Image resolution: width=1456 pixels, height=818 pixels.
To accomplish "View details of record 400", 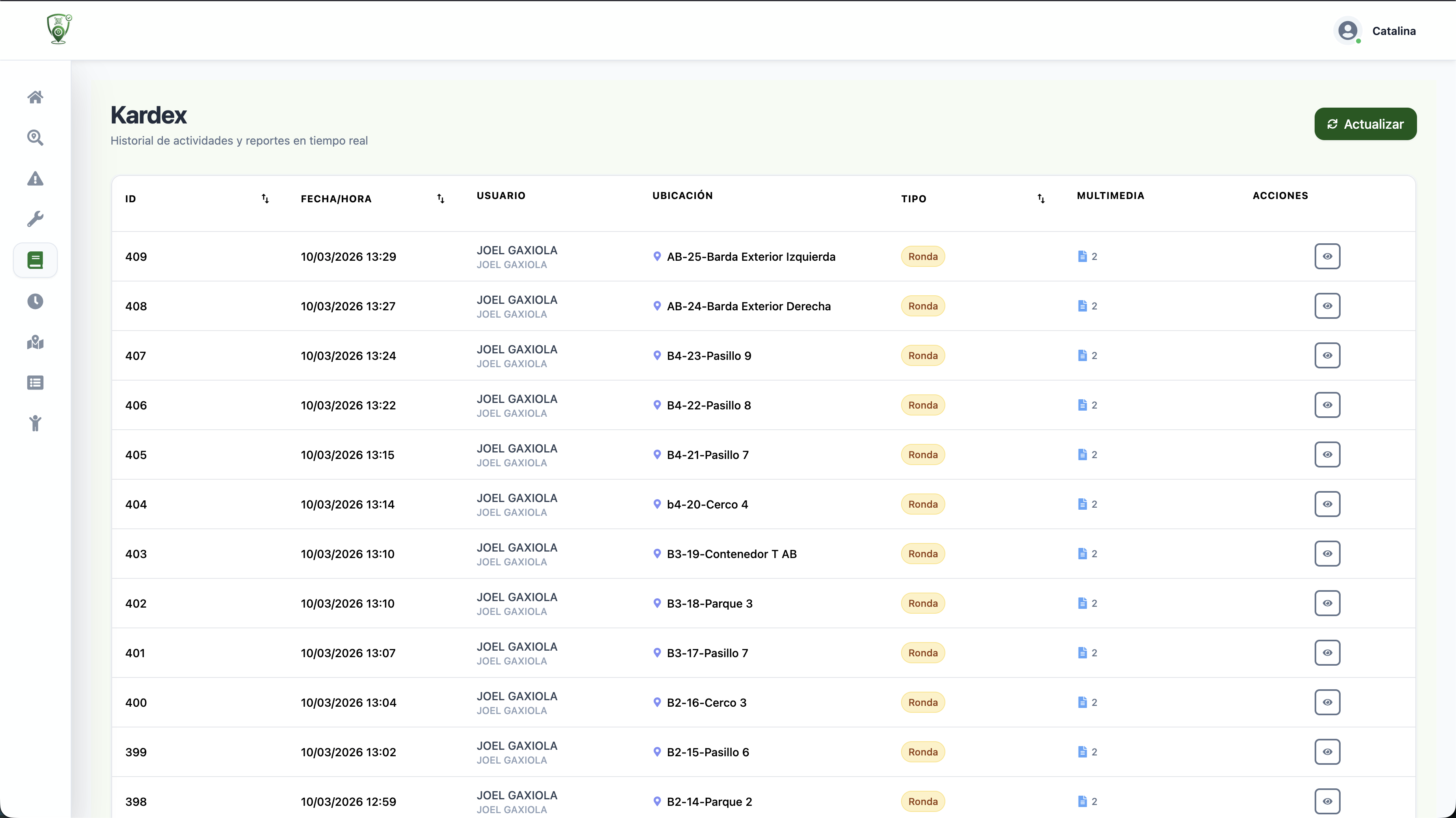I will [x=1326, y=702].
